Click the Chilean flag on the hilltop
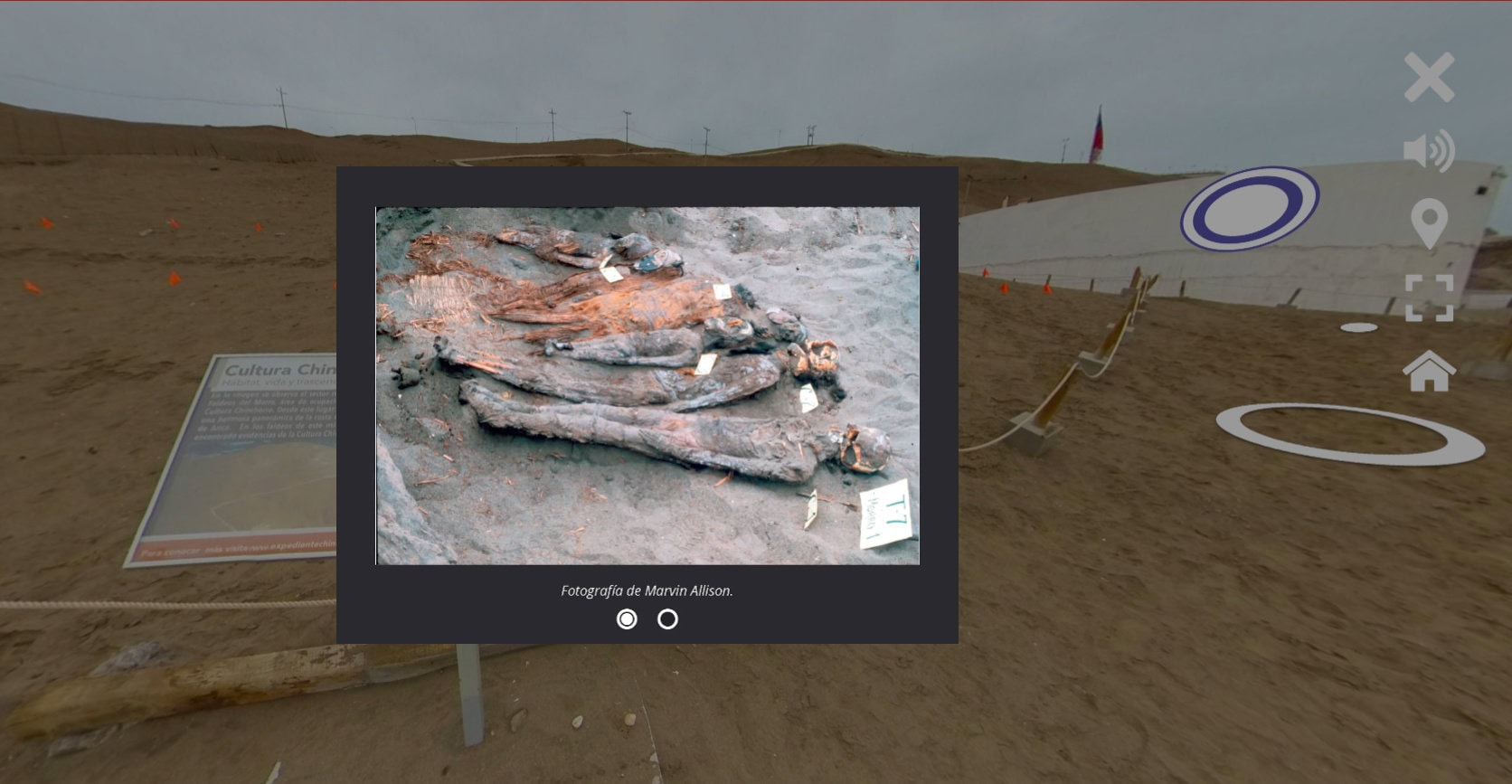The image size is (1512, 784). [x=1096, y=134]
